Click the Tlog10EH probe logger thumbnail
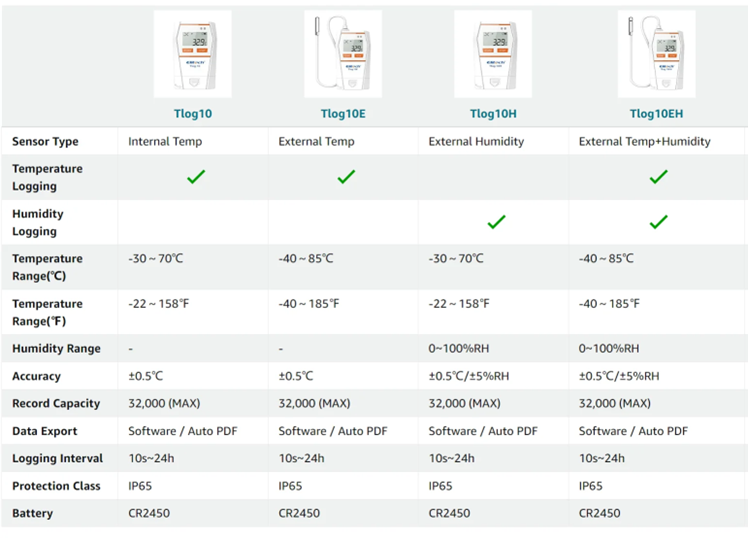Screen dimensions: 748x538 click(x=656, y=54)
